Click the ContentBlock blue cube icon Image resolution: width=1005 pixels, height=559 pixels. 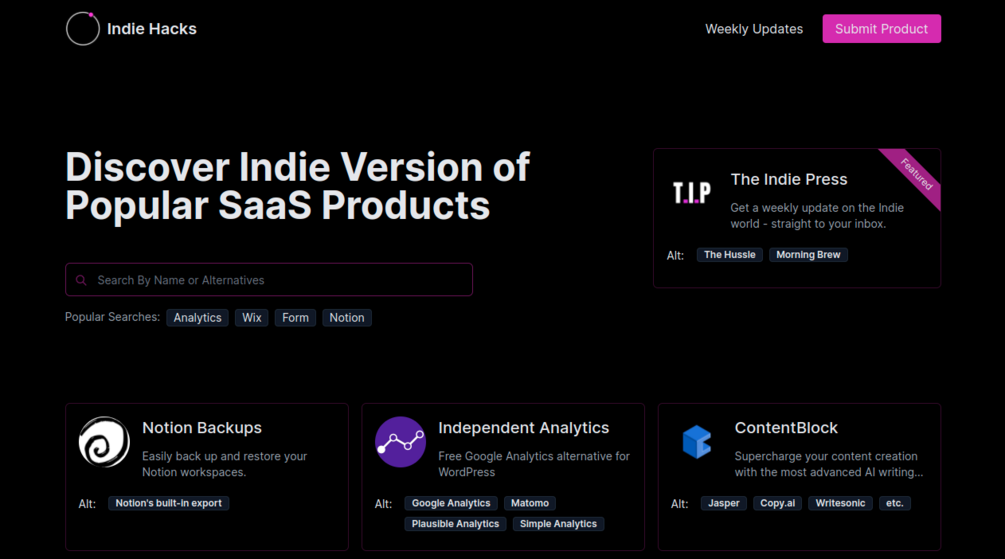[x=696, y=441]
